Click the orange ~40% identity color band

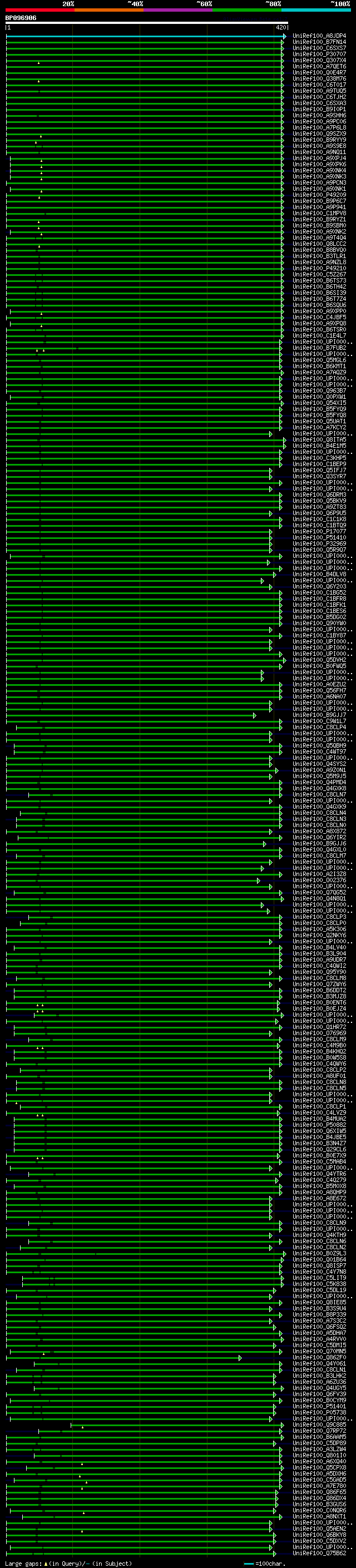[109, 10]
